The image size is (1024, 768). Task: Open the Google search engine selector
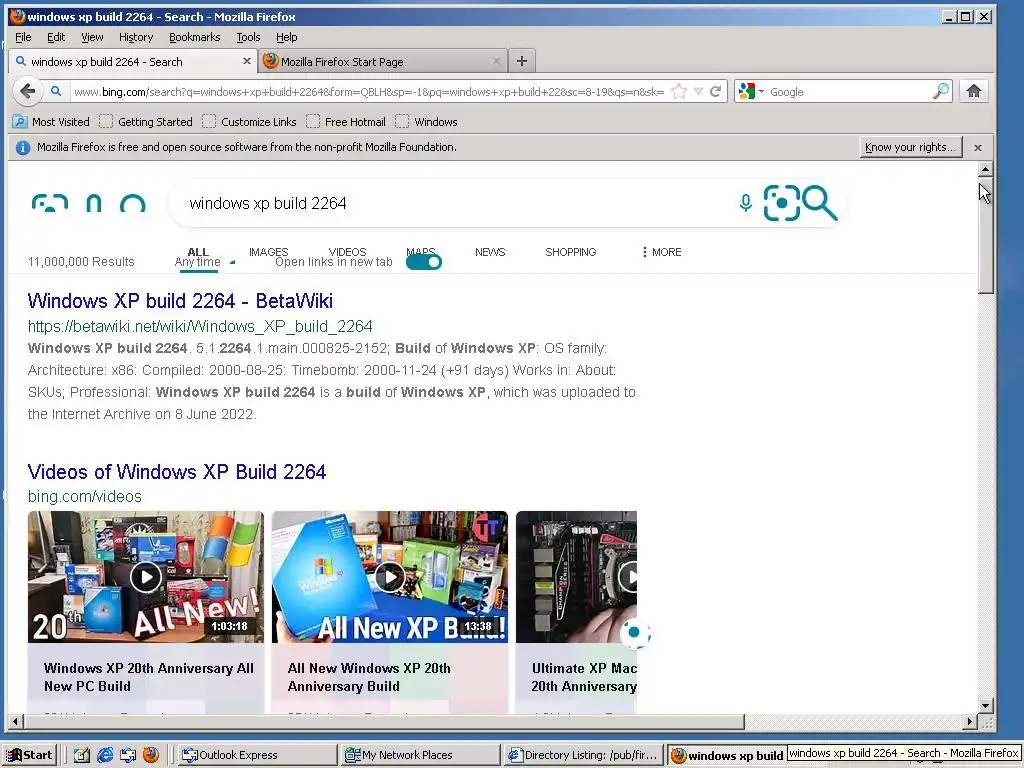click(750, 91)
